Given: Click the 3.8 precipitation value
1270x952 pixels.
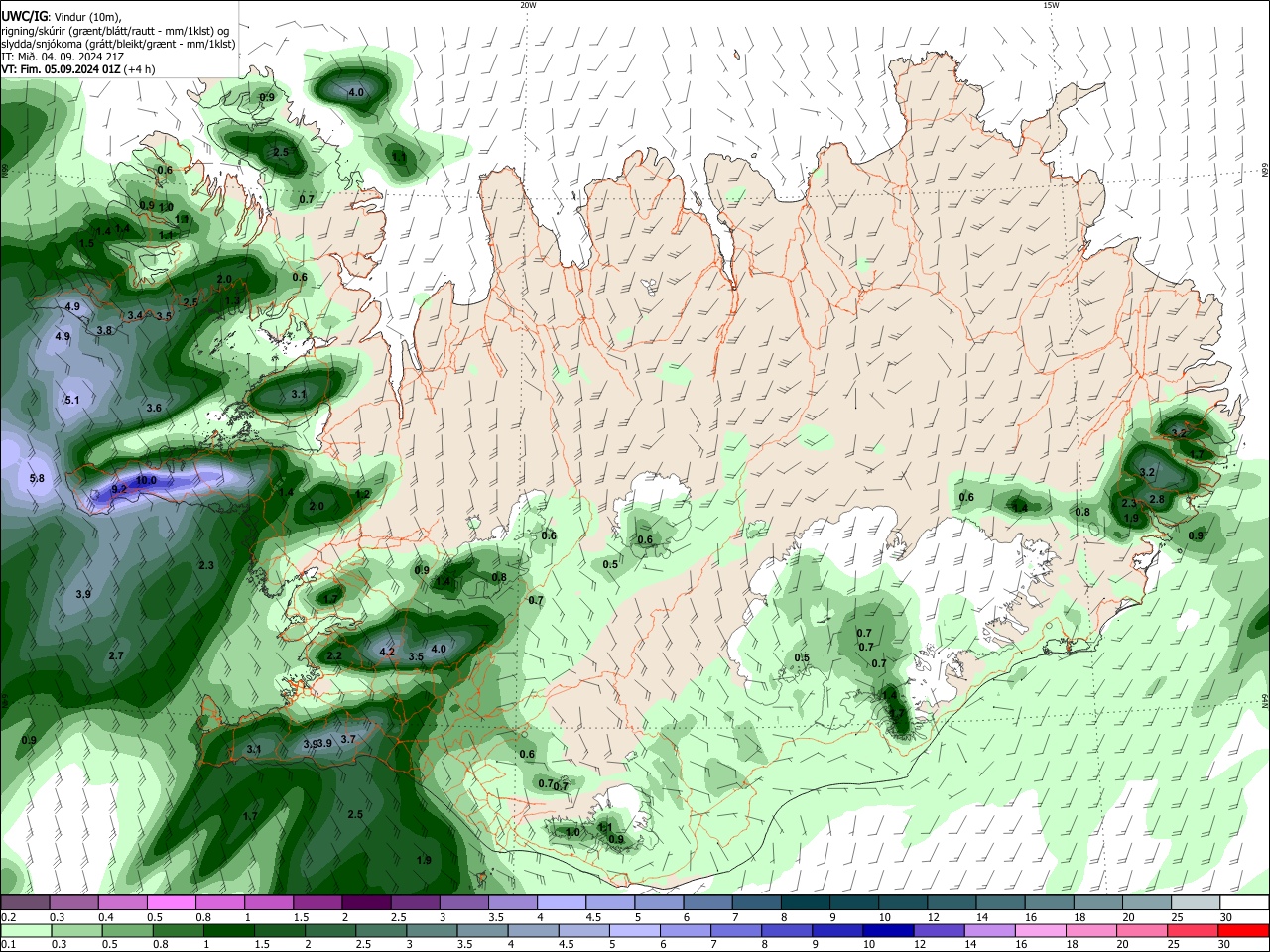Looking at the screenshot, I should (x=104, y=330).
